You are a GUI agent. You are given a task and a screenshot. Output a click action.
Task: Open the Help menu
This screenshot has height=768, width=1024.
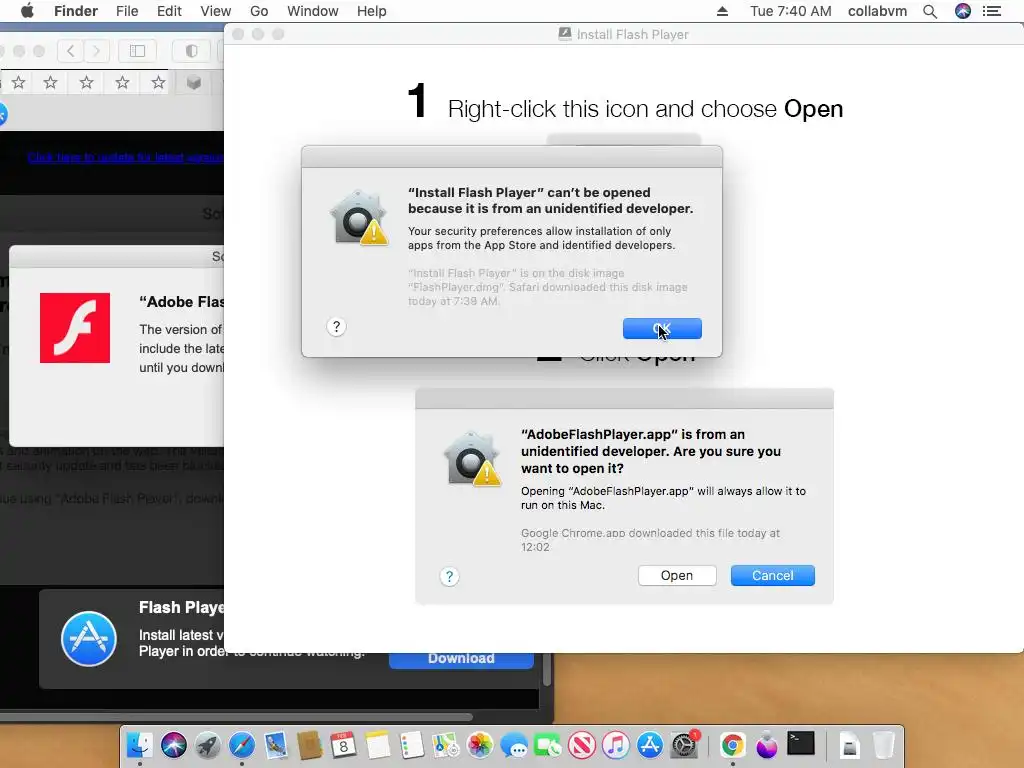click(372, 11)
